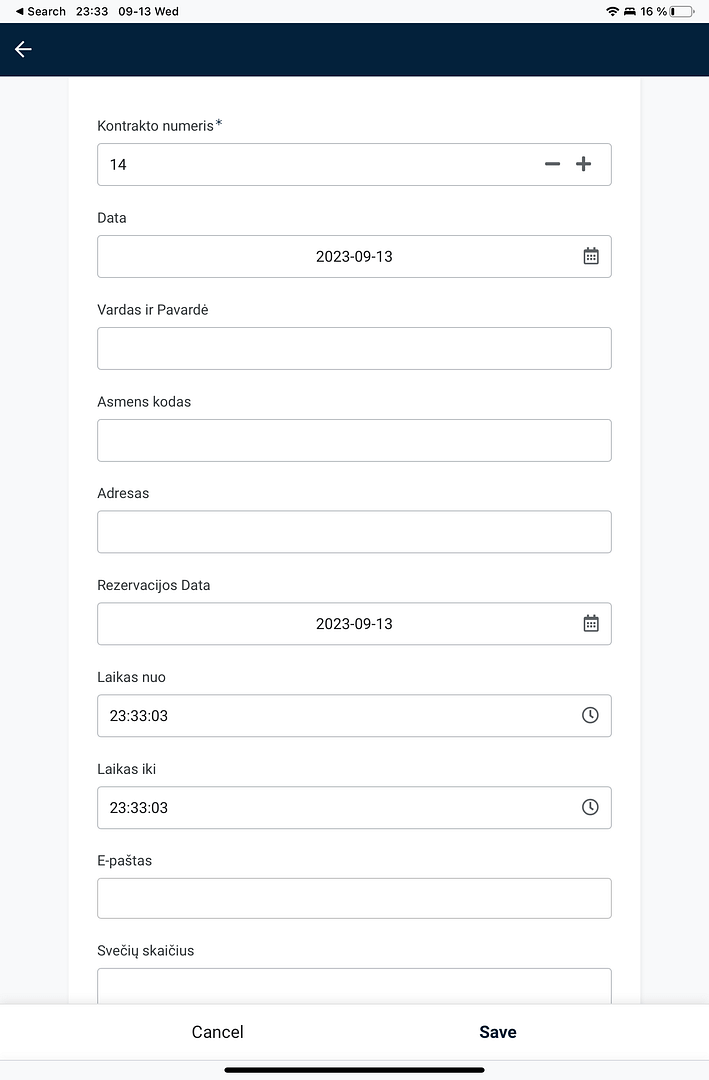The height and width of the screenshot is (1080, 709).
Task: Select the E-paštas text field
Action: tap(354, 898)
